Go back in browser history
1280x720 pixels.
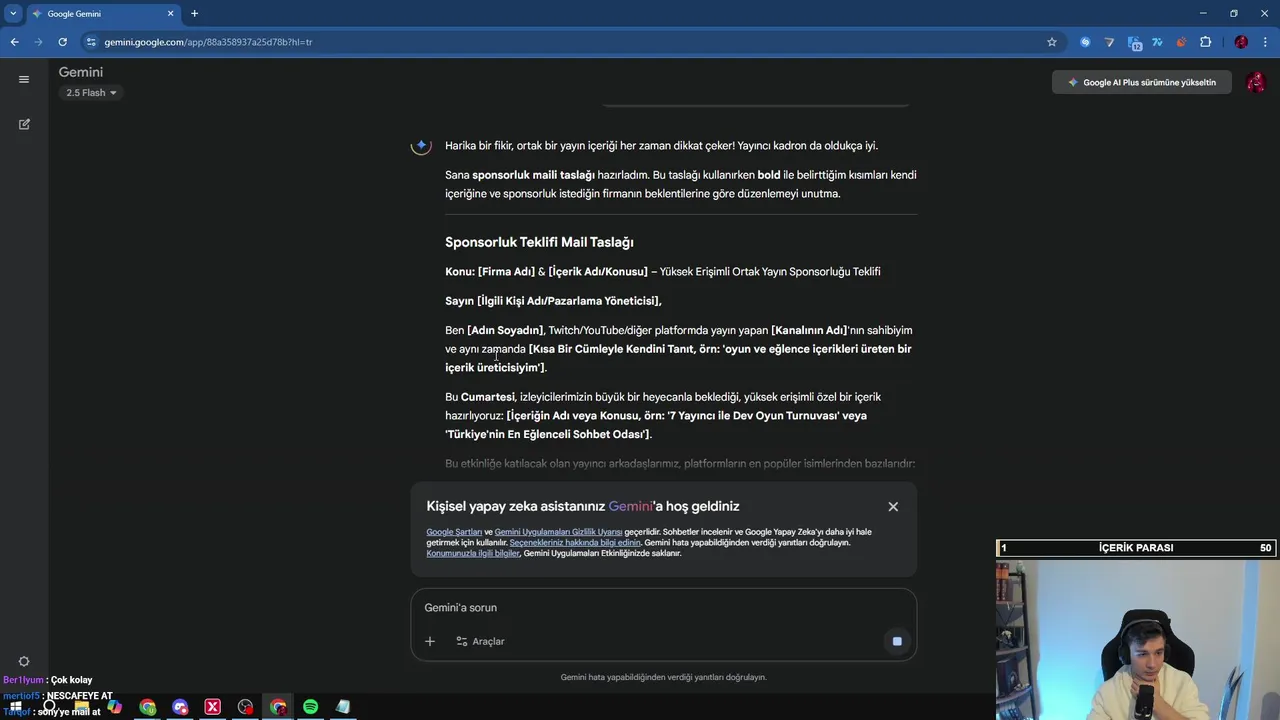click(x=14, y=42)
